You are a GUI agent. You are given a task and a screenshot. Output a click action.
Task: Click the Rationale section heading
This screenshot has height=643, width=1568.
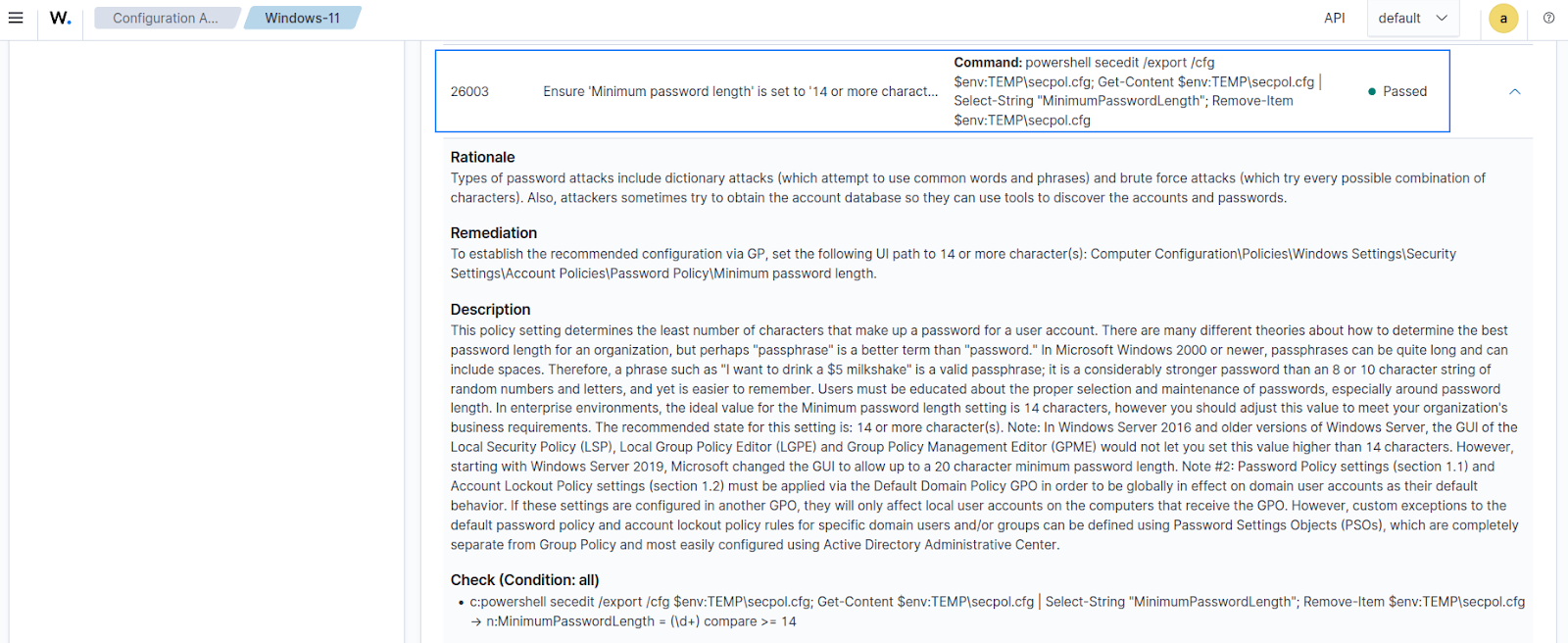(x=482, y=156)
